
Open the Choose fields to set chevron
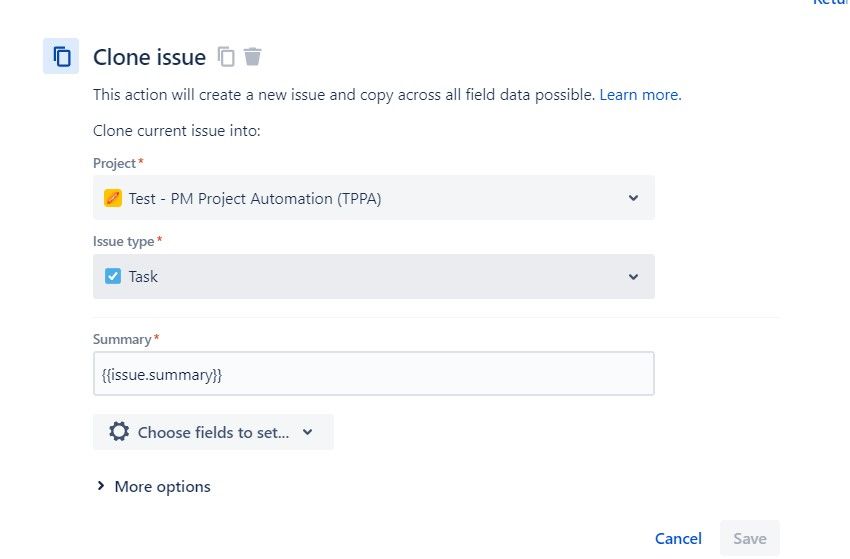[x=307, y=432]
